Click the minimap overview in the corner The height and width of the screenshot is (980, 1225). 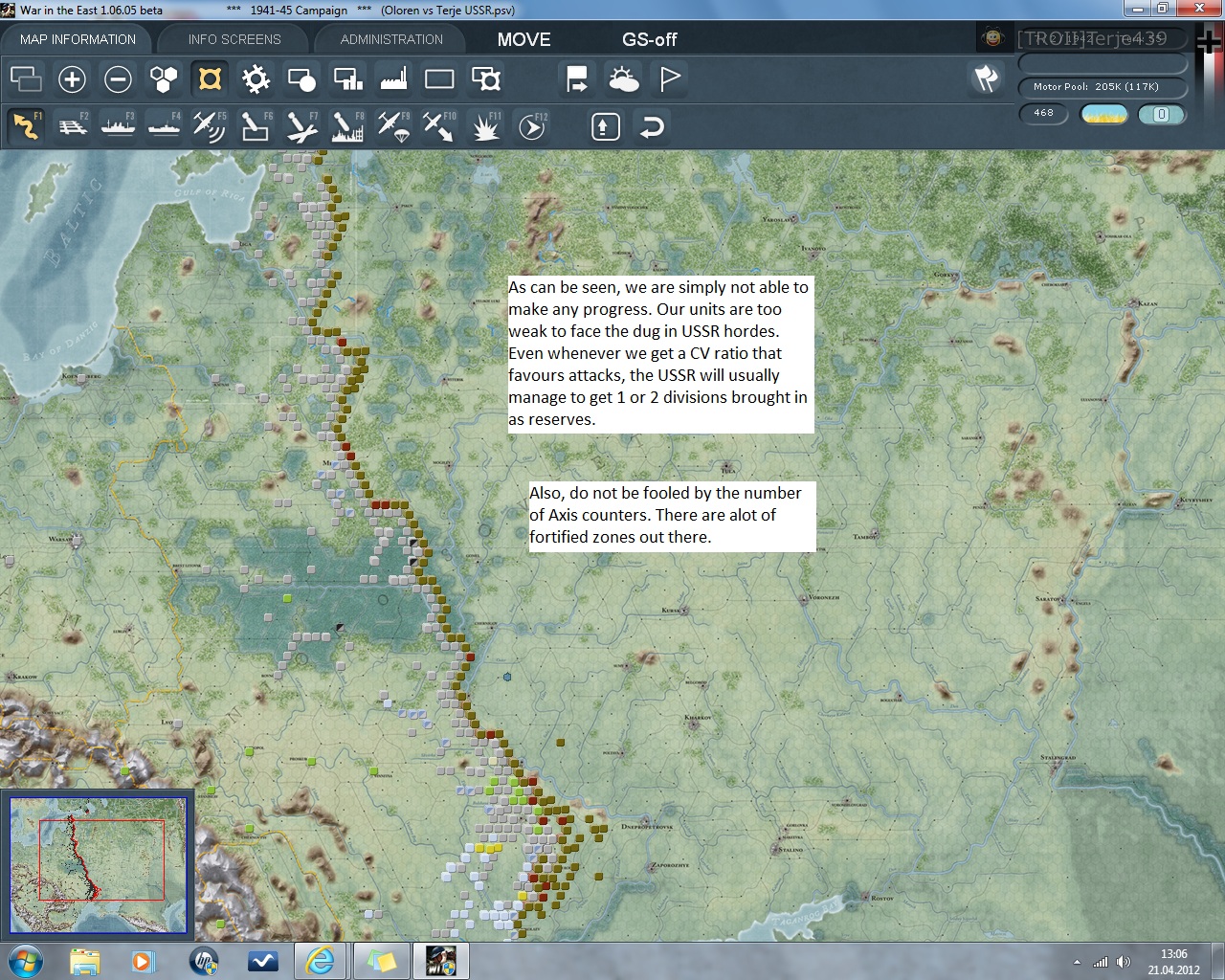[99, 864]
